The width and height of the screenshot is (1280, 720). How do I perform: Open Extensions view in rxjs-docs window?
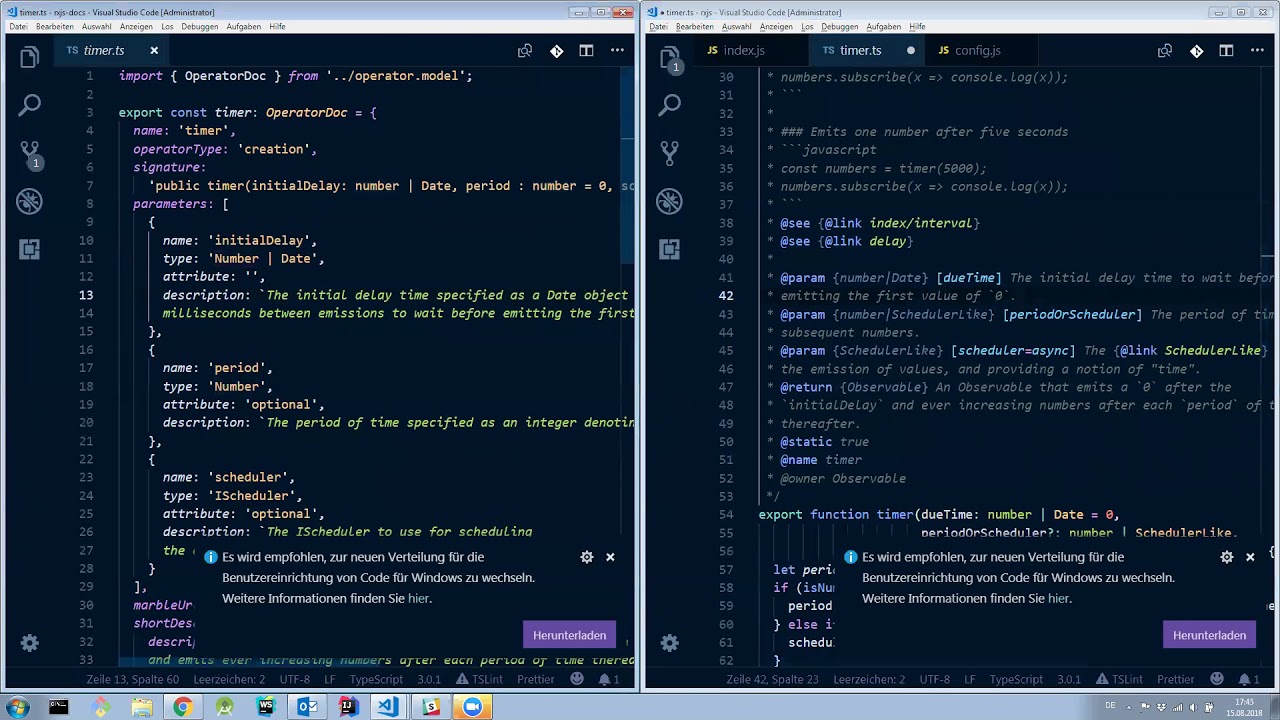coord(29,249)
